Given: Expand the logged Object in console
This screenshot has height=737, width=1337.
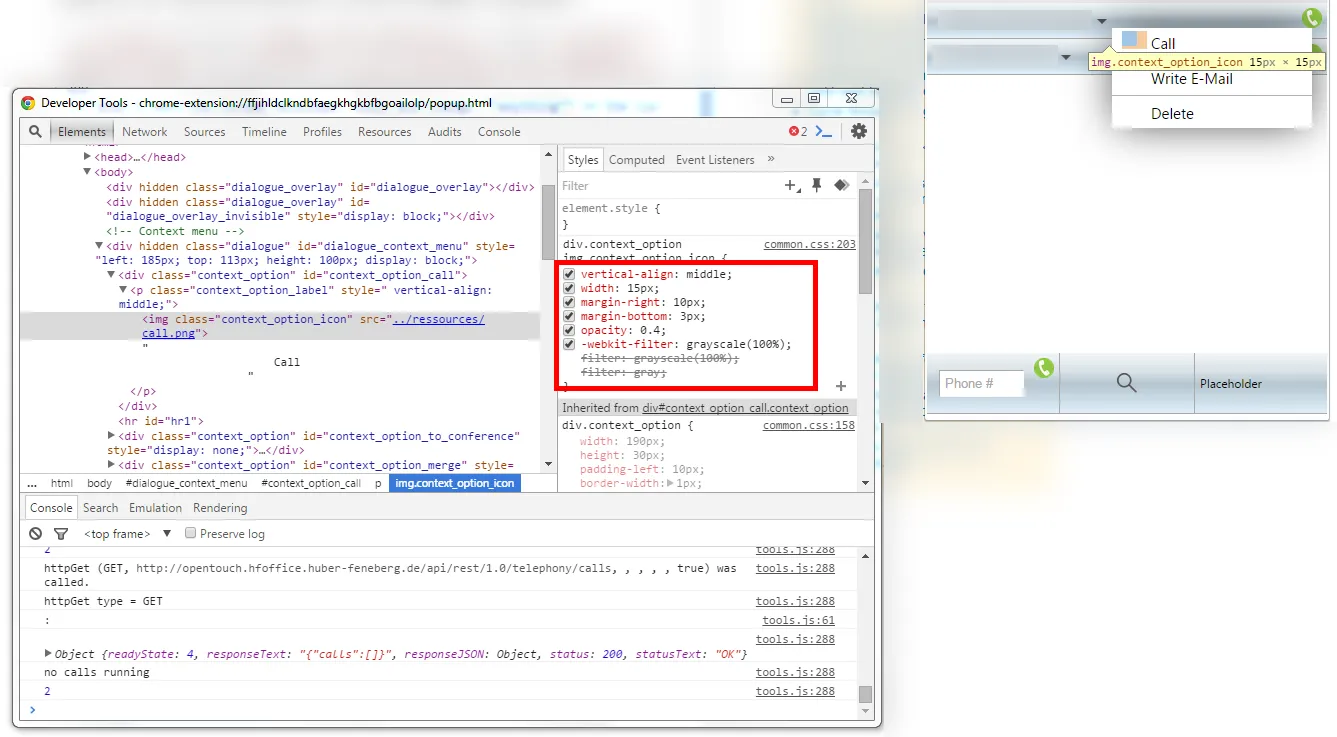Looking at the screenshot, I should (48, 653).
